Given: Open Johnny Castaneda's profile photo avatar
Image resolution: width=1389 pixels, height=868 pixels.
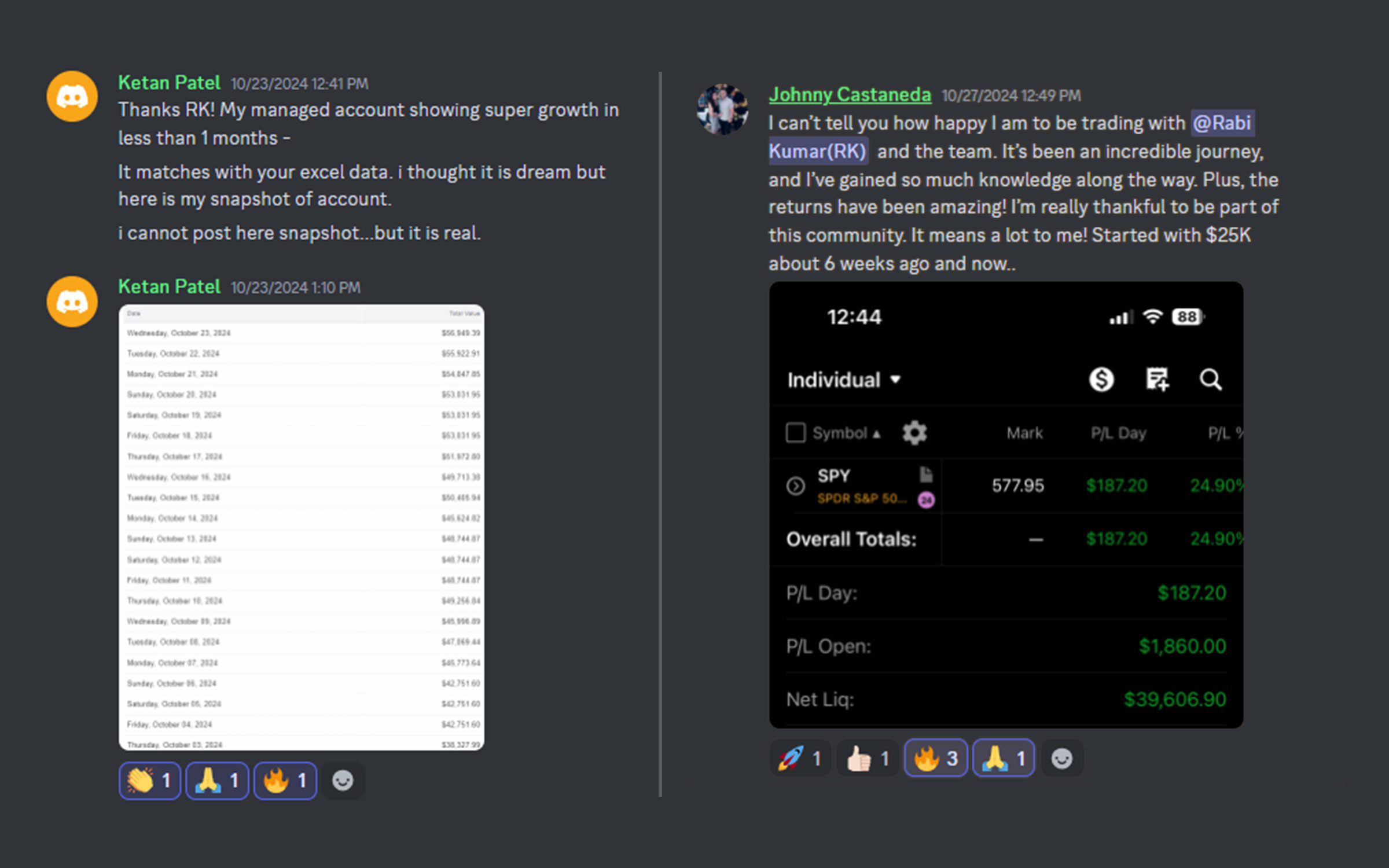Looking at the screenshot, I should pyautogui.click(x=722, y=109).
